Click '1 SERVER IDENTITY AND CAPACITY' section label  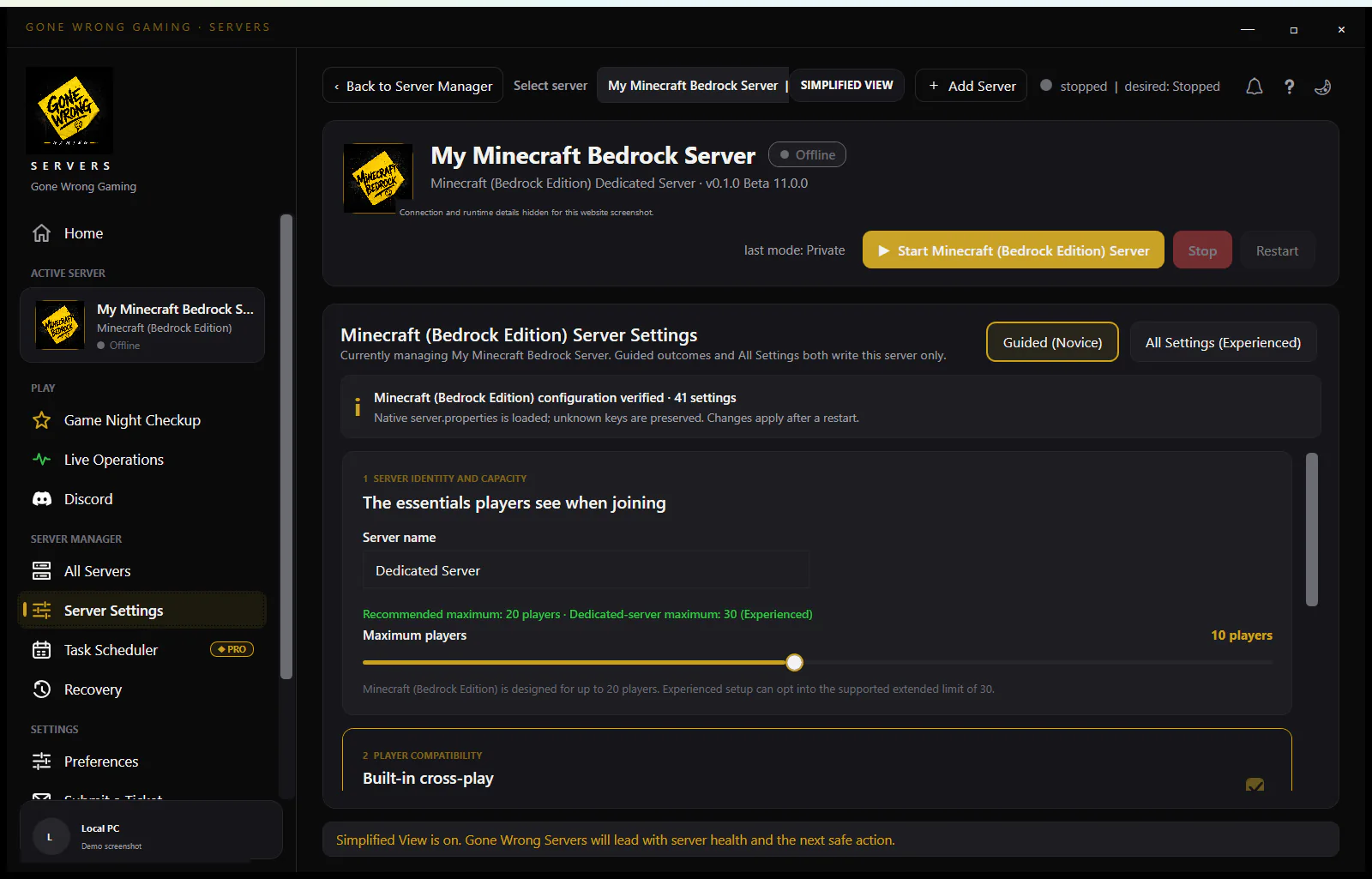pos(444,479)
